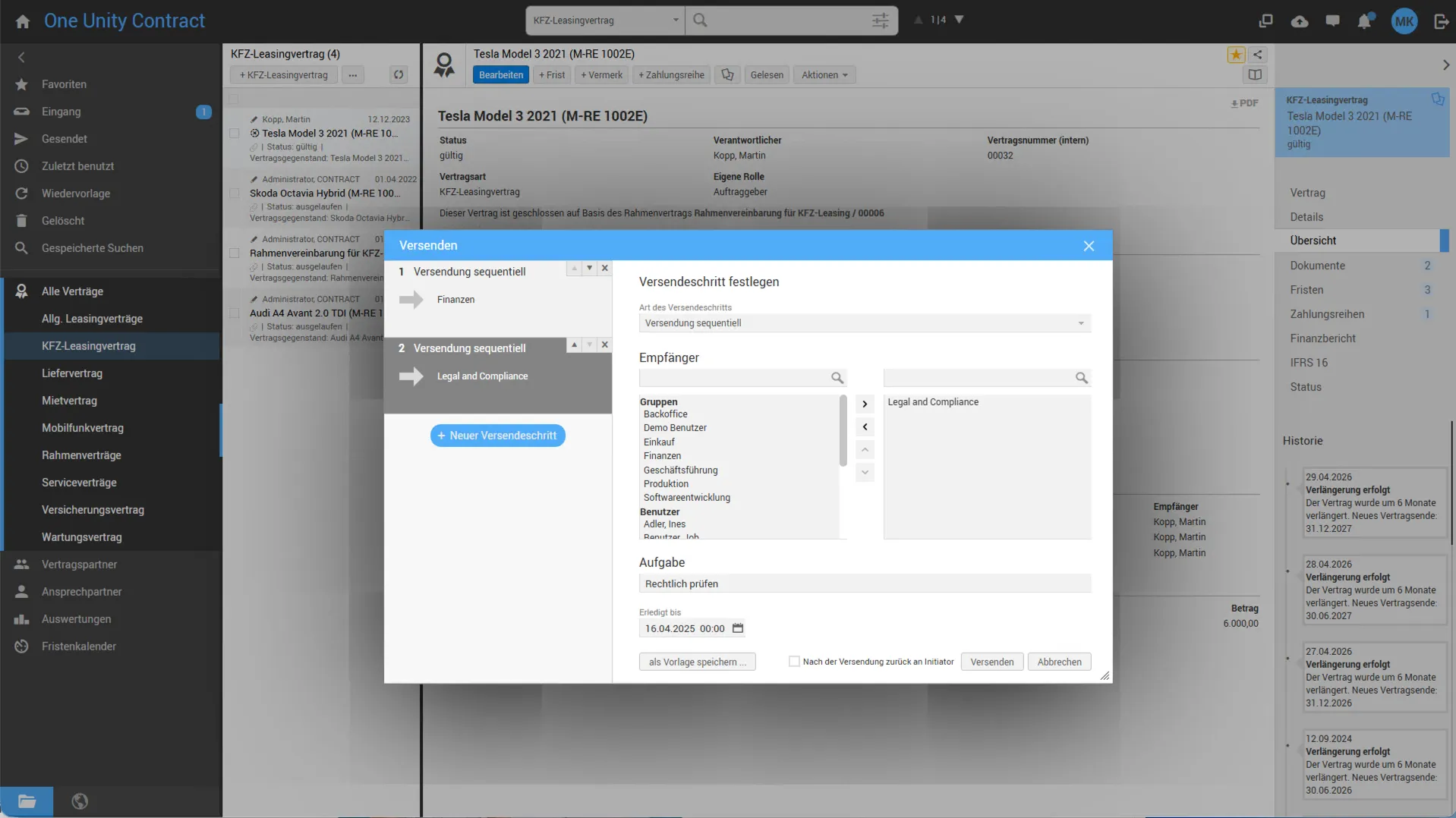Screen dimensions: 1456x818
Task: Click Abbrechen button
Action: click(1060, 662)
